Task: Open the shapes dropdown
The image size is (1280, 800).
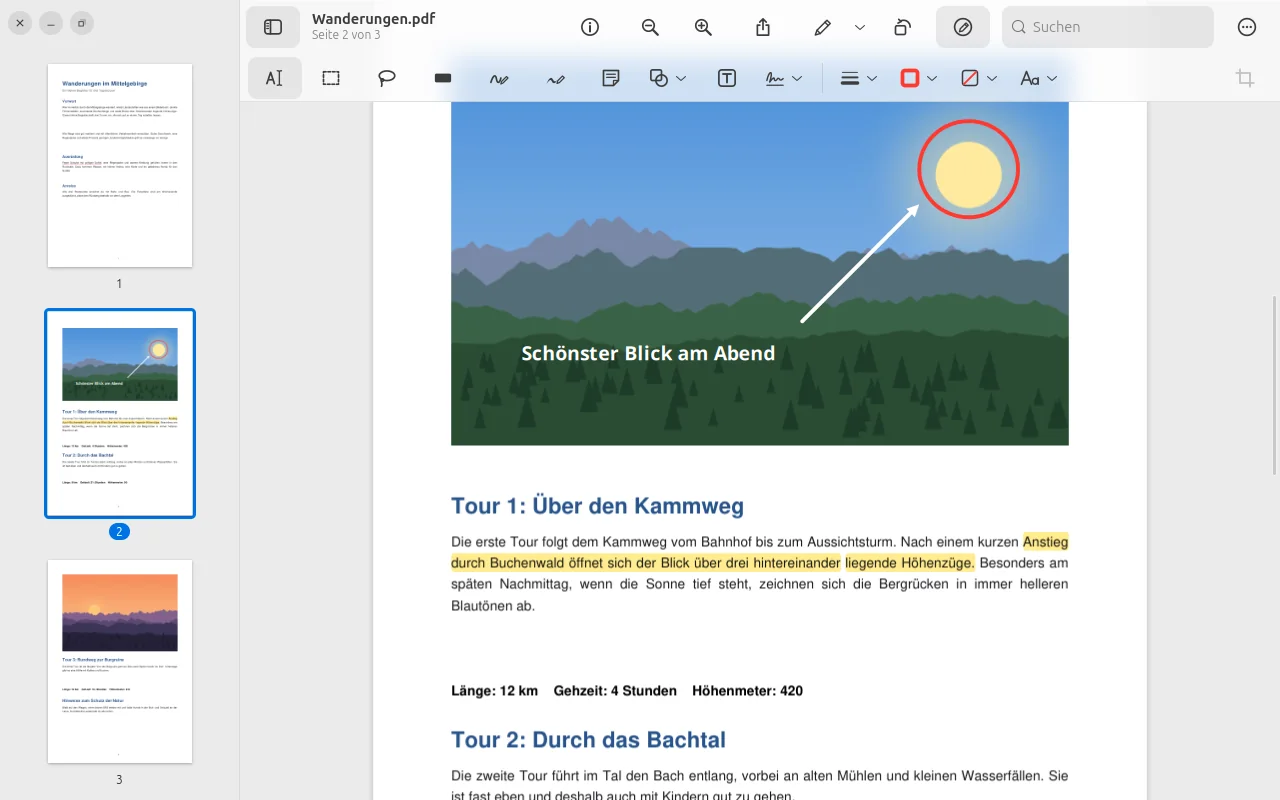Action: (x=668, y=78)
